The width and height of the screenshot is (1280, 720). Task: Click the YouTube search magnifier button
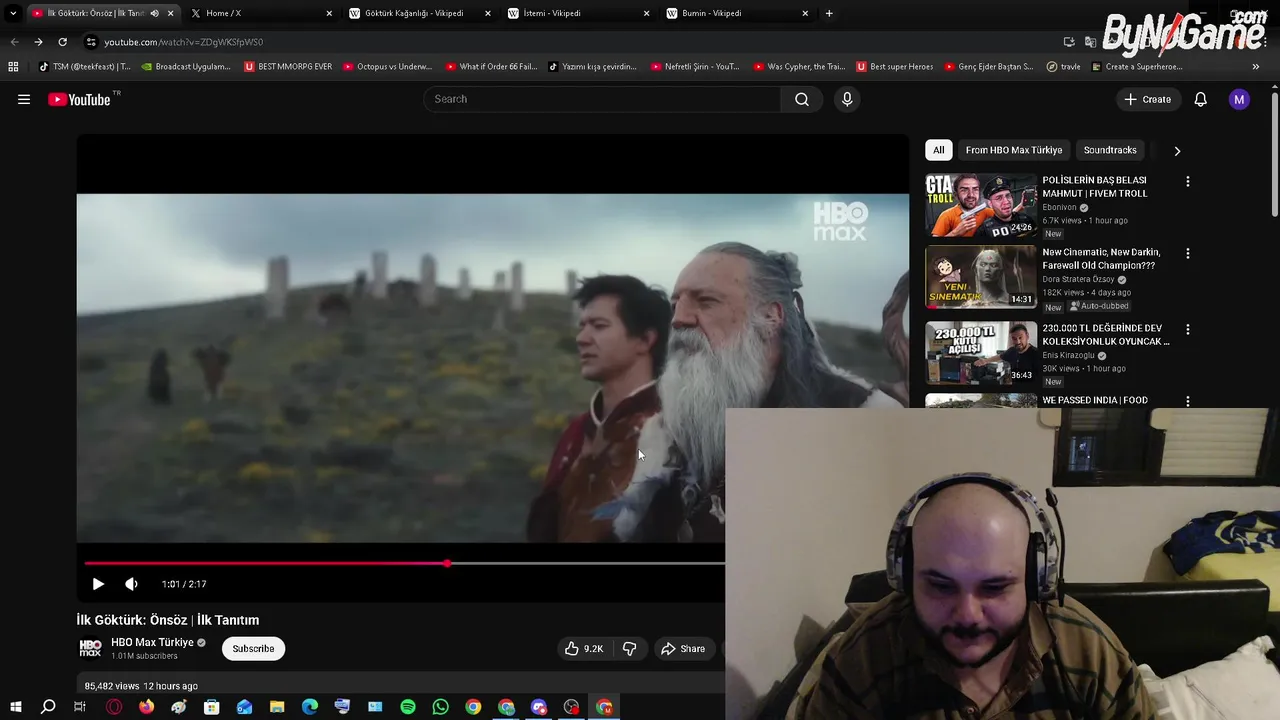[802, 99]
